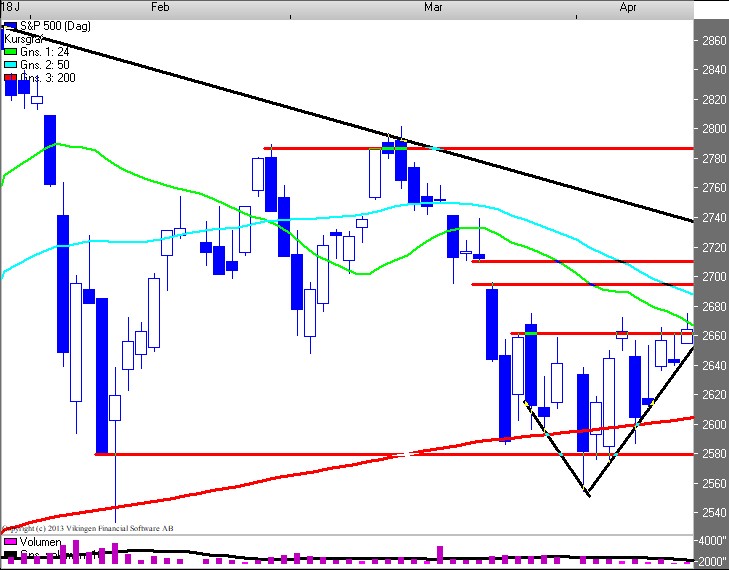729x570 pixels.
Task: Select the cyan Gns. 2: 50 swatch
Action: pyautogui.click(x=10, y=65)
